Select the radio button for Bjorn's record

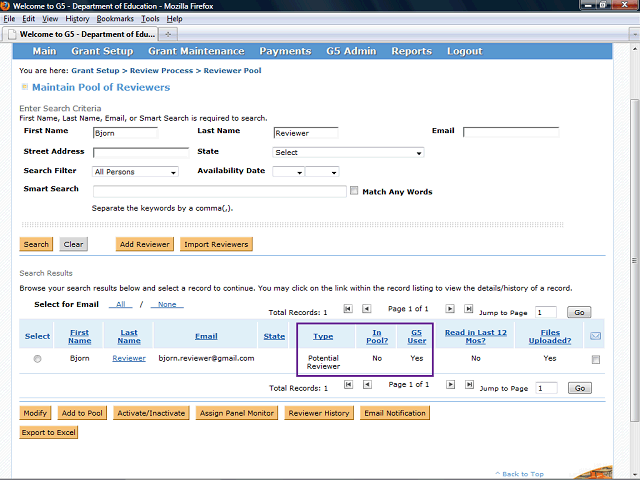coord(37,359)
